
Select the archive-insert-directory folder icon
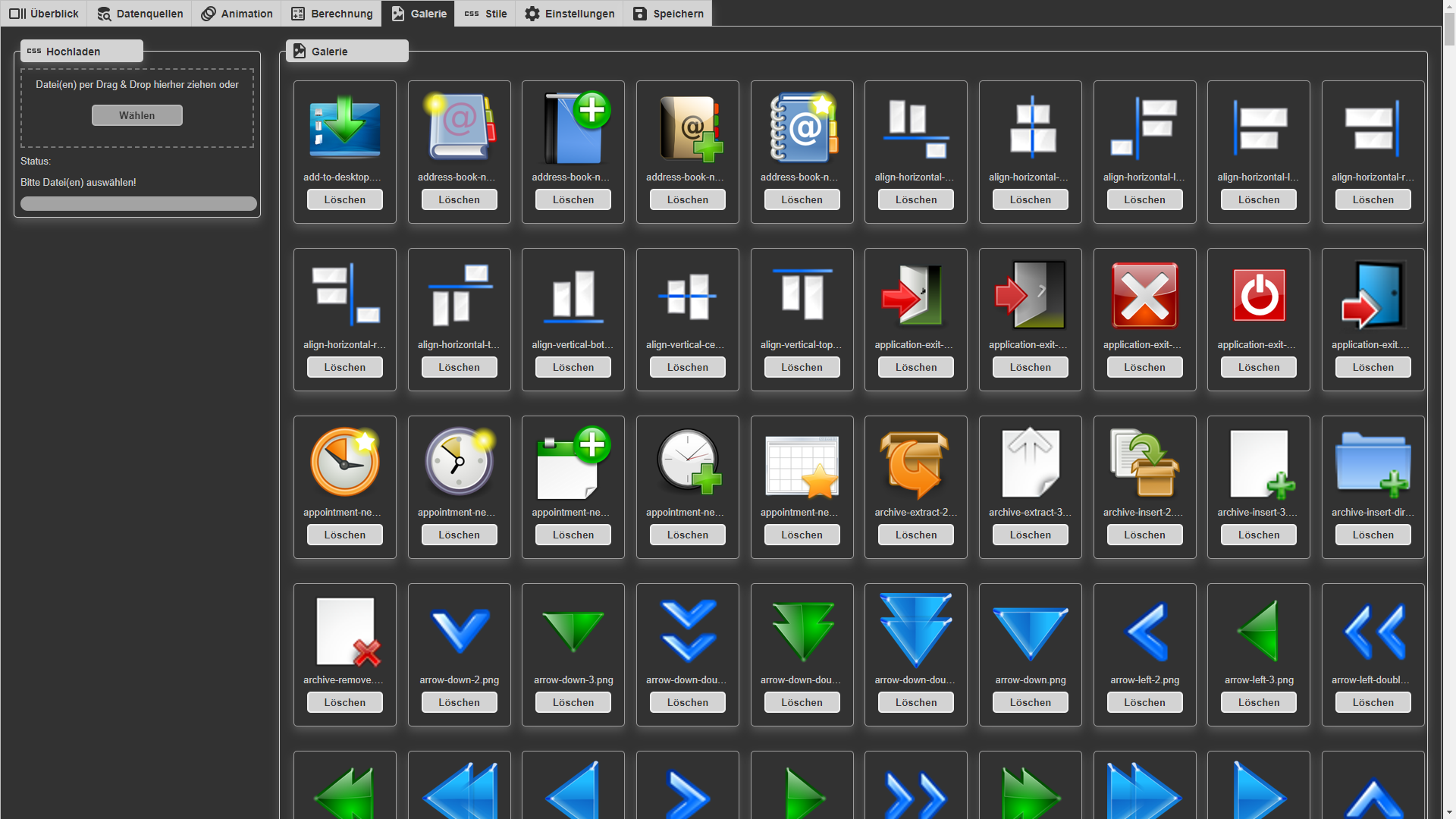[x=1373, y=463]
